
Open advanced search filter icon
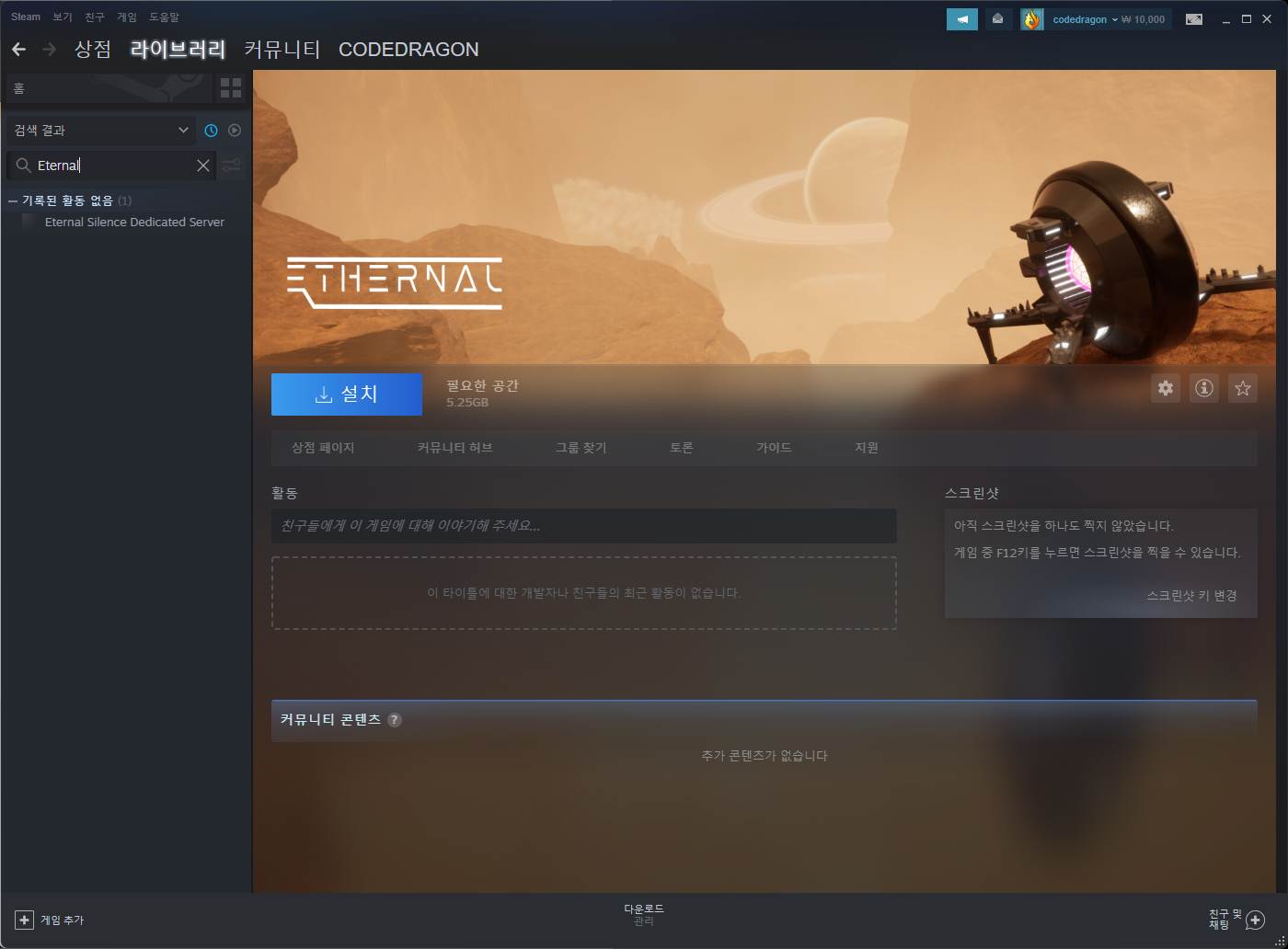point(231,166)
